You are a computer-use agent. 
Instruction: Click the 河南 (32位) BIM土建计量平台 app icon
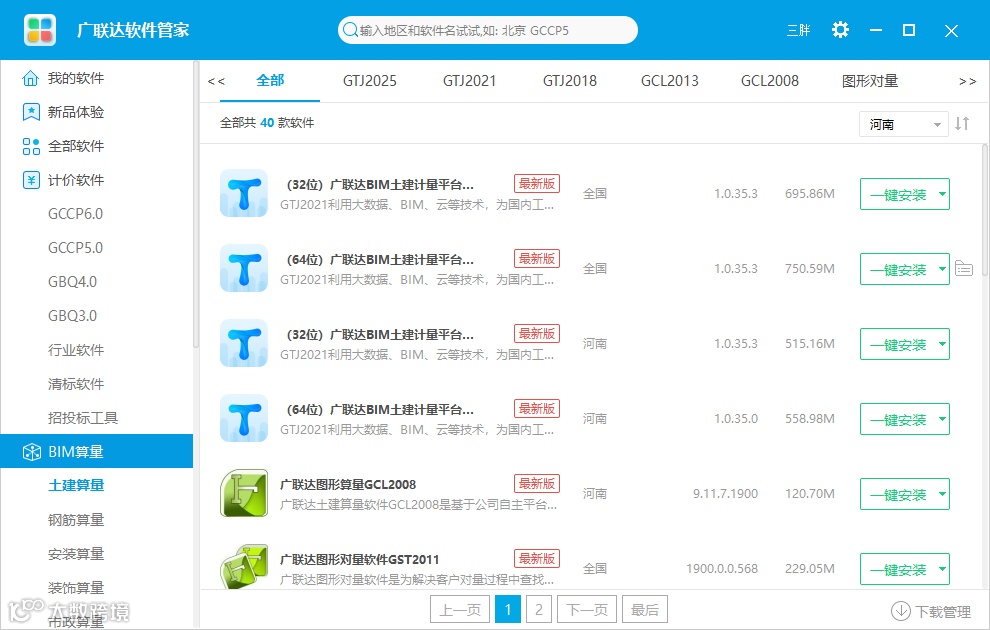(x=244, y=343)
